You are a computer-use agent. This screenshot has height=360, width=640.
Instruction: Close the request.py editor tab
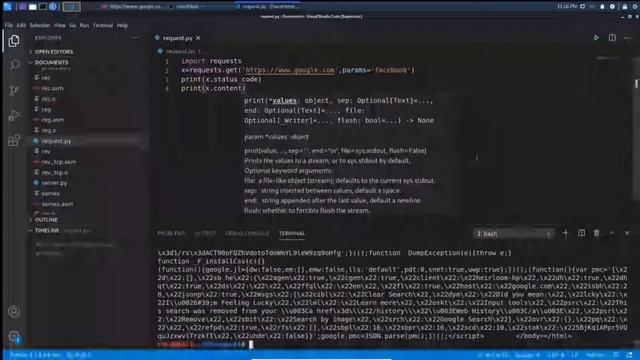[x=198, y=38]
